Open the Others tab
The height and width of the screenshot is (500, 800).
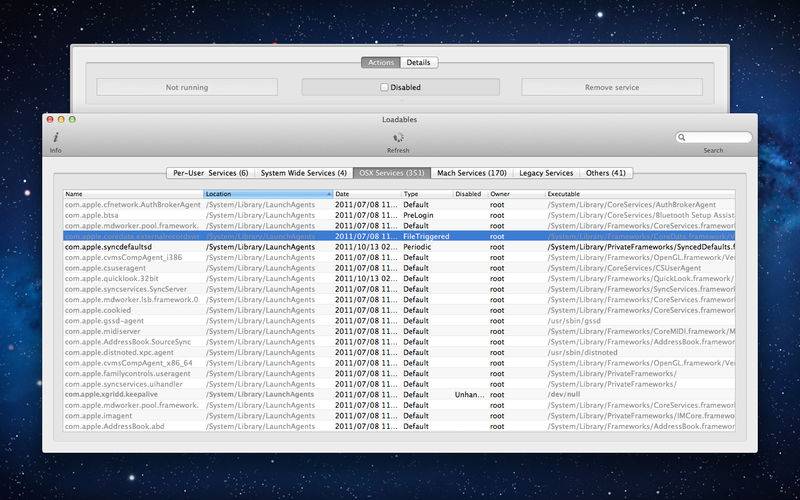tap(606, 173)
